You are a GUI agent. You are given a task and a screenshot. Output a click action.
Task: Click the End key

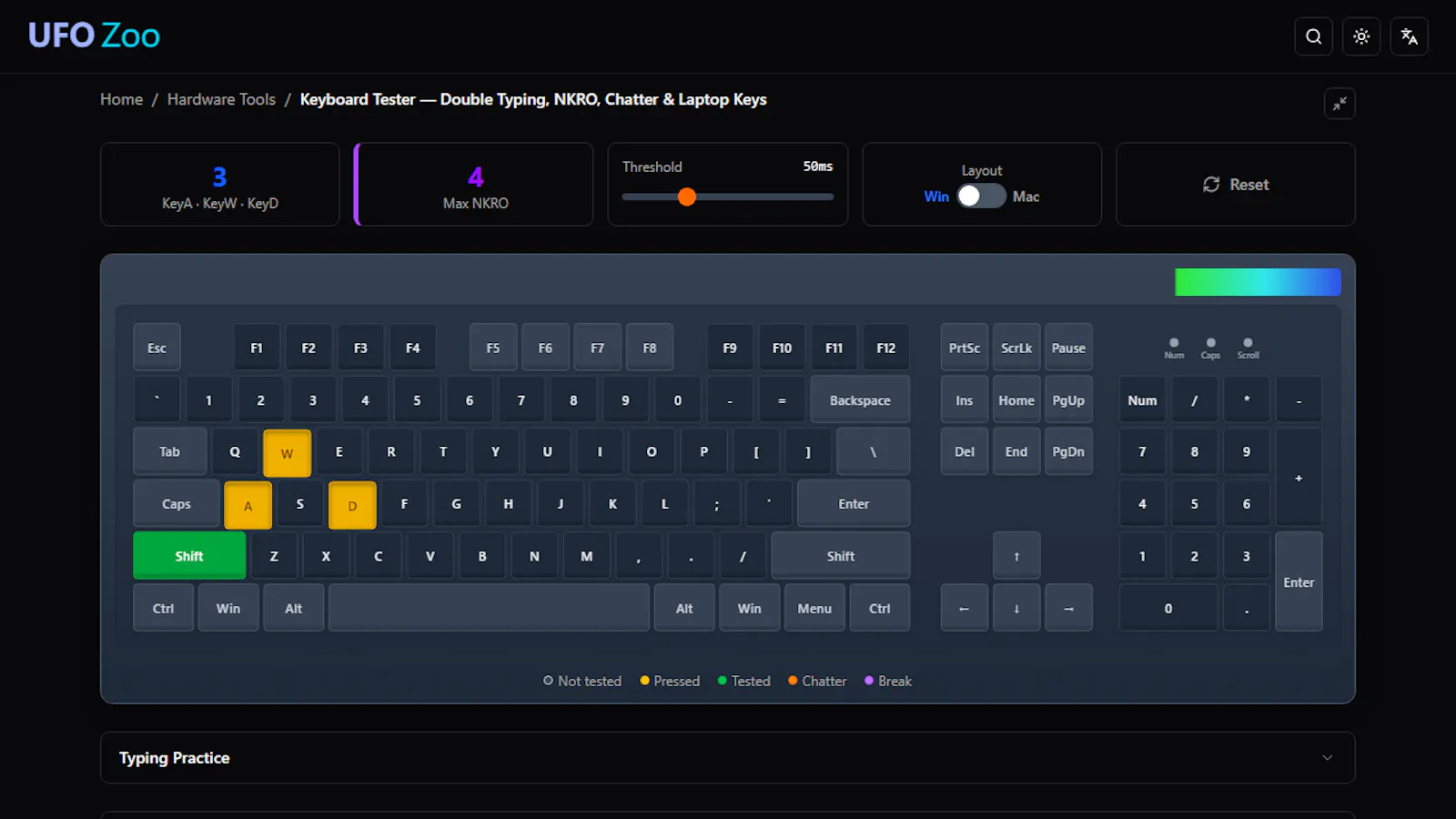(x=1016, y=451)
